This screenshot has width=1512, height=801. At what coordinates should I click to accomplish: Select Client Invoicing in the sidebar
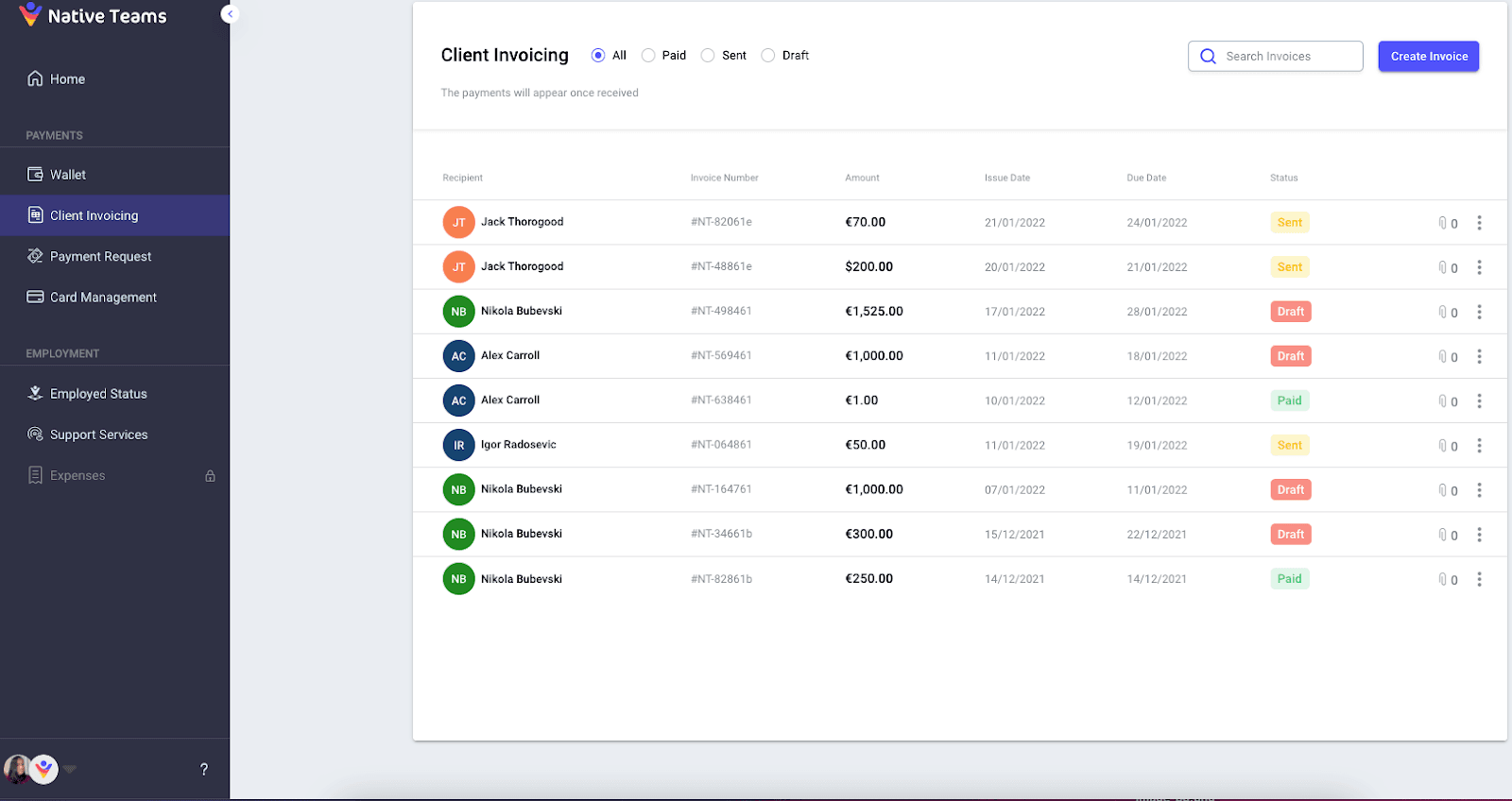click(114, 215)
